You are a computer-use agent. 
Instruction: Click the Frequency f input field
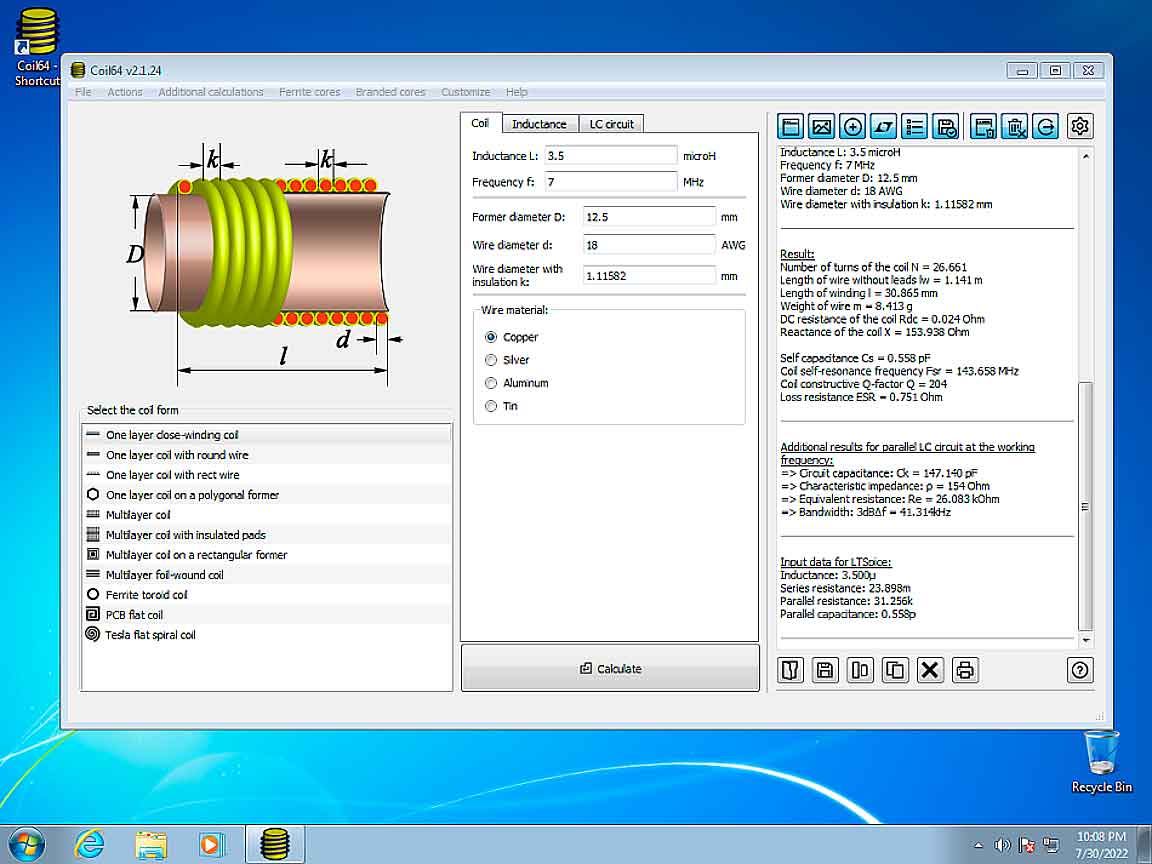611,181
